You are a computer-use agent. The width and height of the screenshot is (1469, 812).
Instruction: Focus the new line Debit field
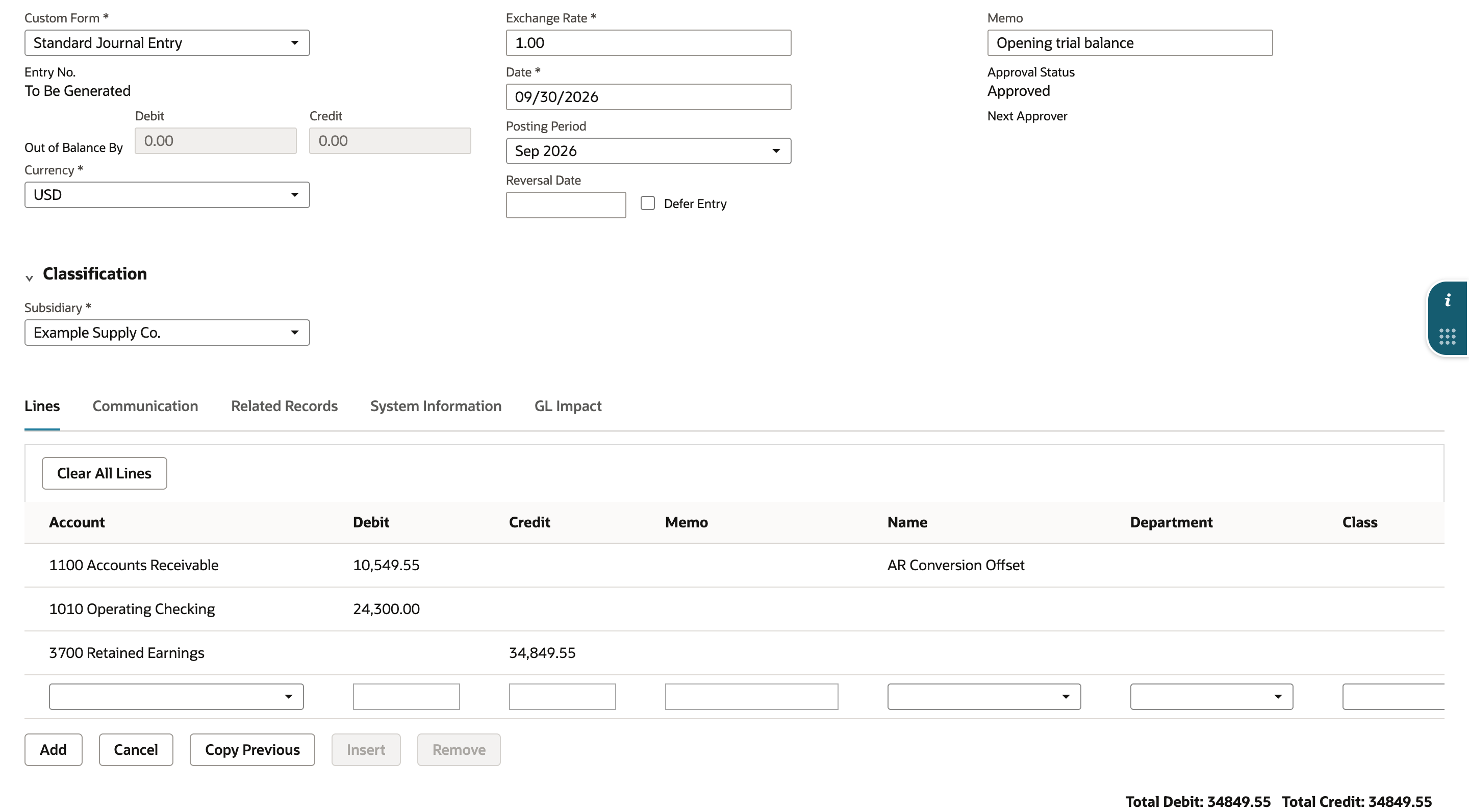[x=406, y=697]
